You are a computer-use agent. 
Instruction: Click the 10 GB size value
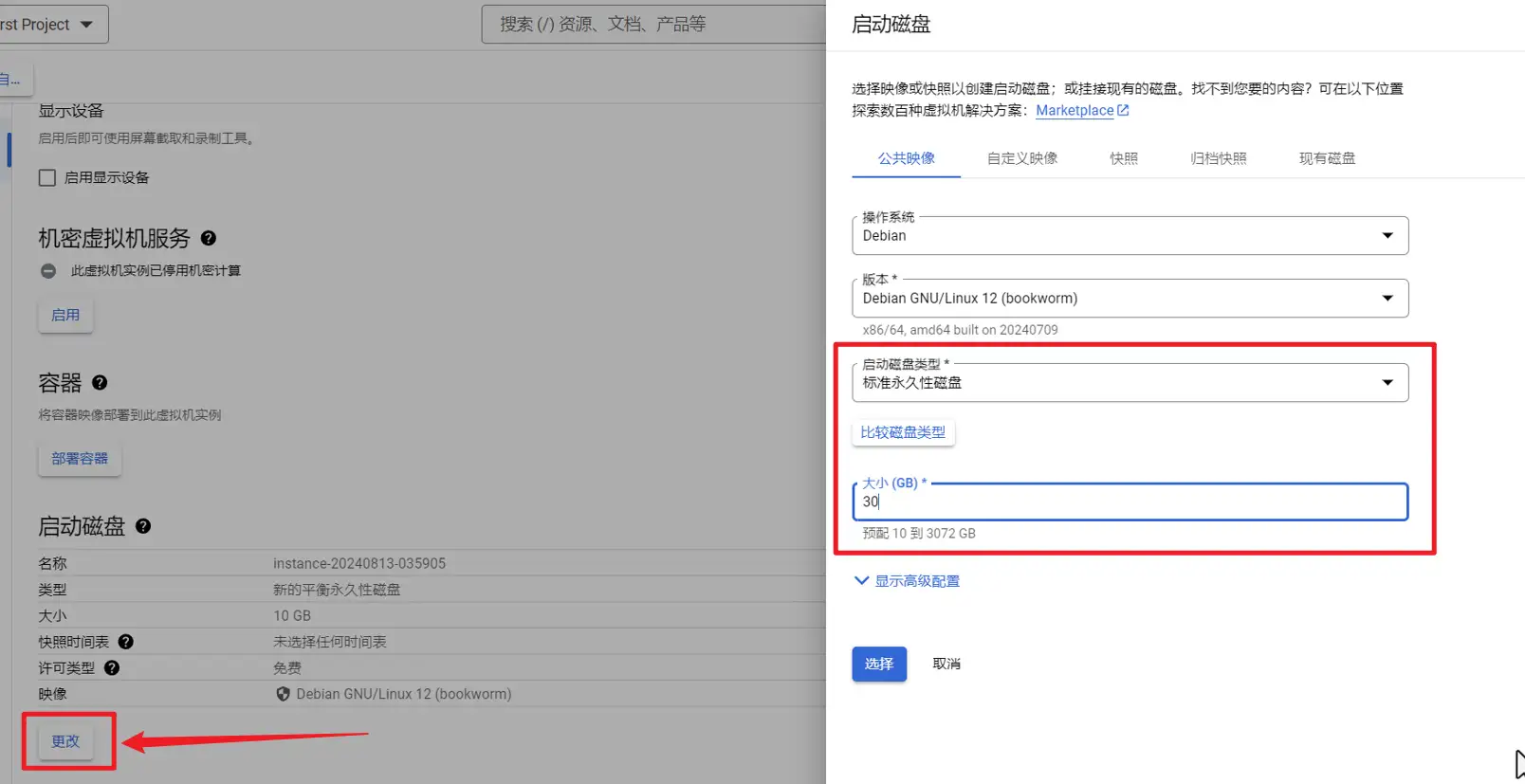(x=292, y=615)
